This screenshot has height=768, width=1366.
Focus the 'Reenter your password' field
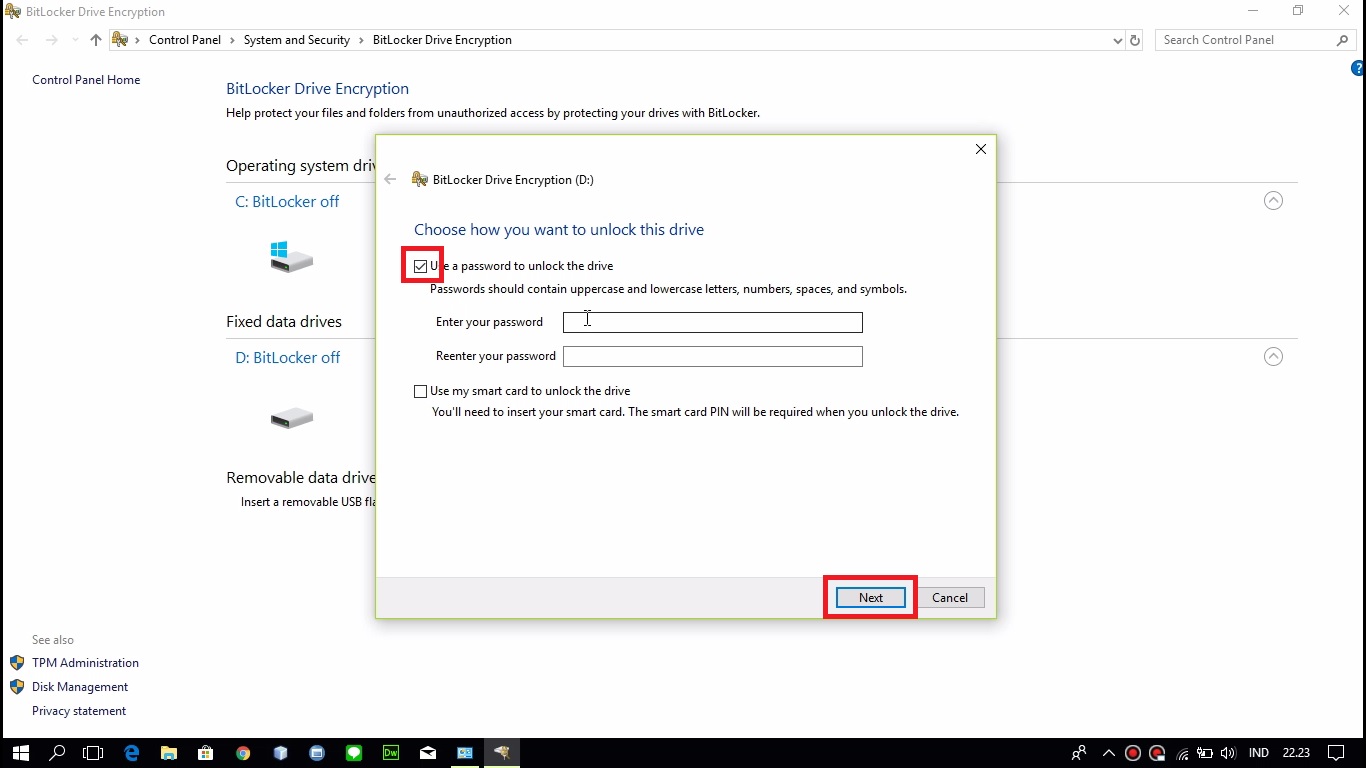coord(713,356)
